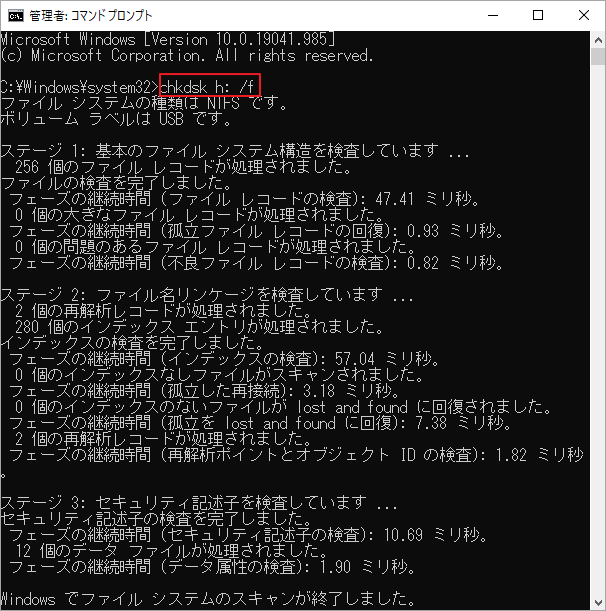
Task: Click the title text 管理者: コマンド プロンプト
Action: (91, 16)
